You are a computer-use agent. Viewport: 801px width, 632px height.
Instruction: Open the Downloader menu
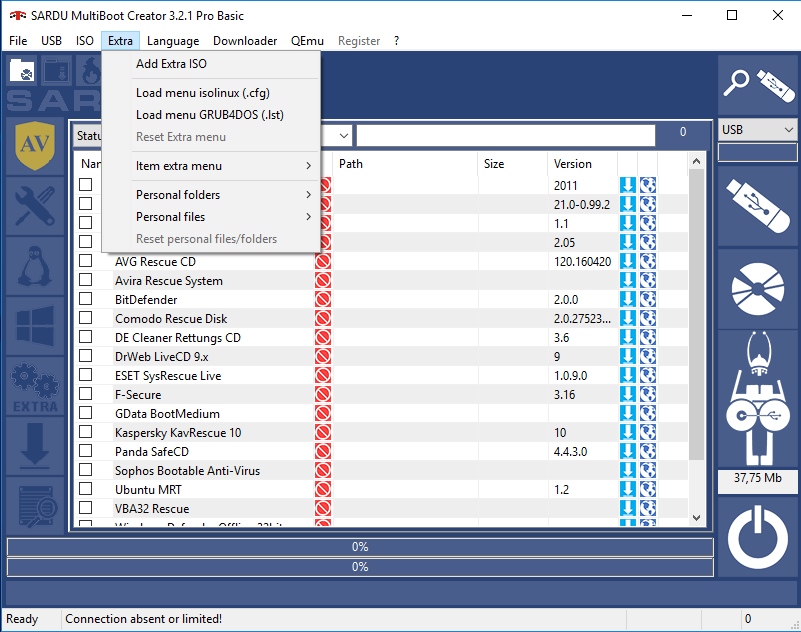[x=245, y=41]
